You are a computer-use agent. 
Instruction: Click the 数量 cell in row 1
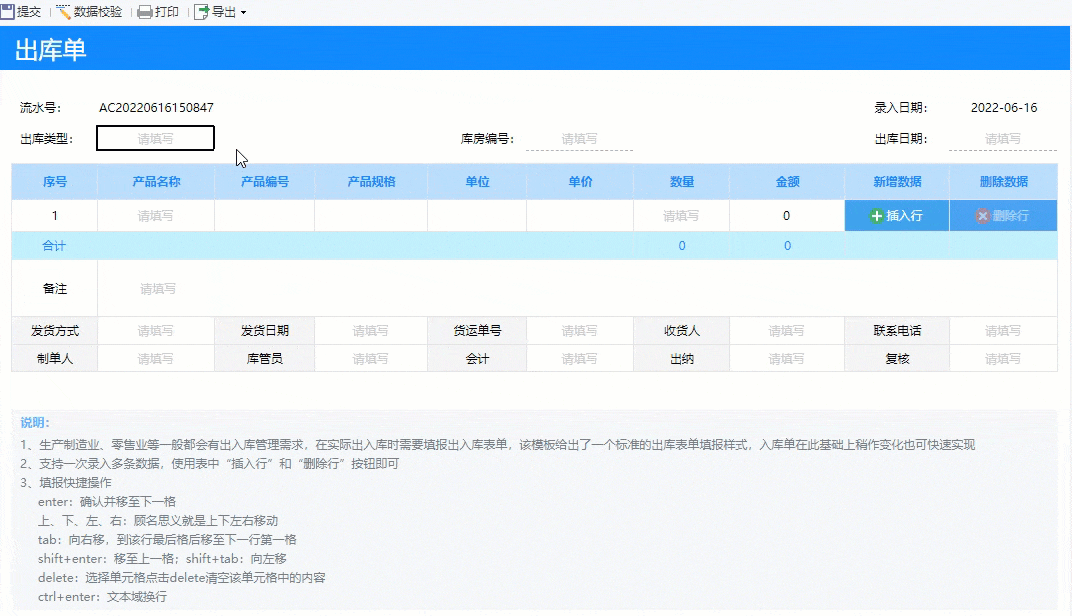tap(681, 216)
